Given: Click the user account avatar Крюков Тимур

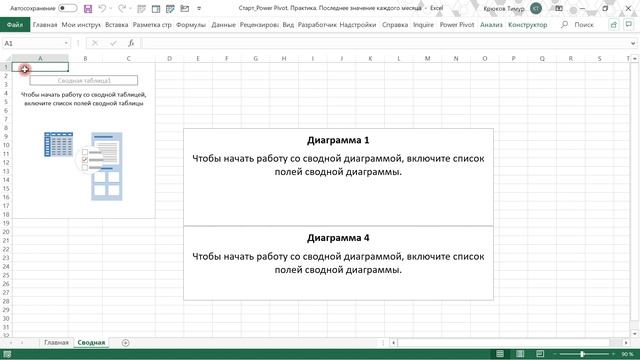Looking at the screenshot, I should point(536,8).
